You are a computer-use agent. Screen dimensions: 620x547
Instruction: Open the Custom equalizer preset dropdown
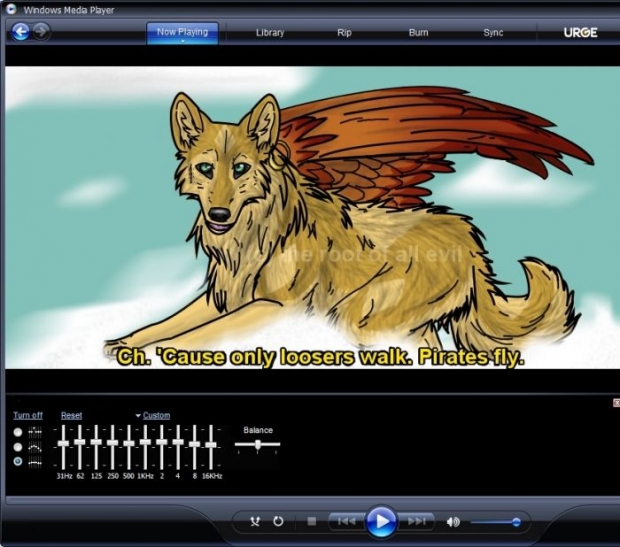tap(154, 415)
